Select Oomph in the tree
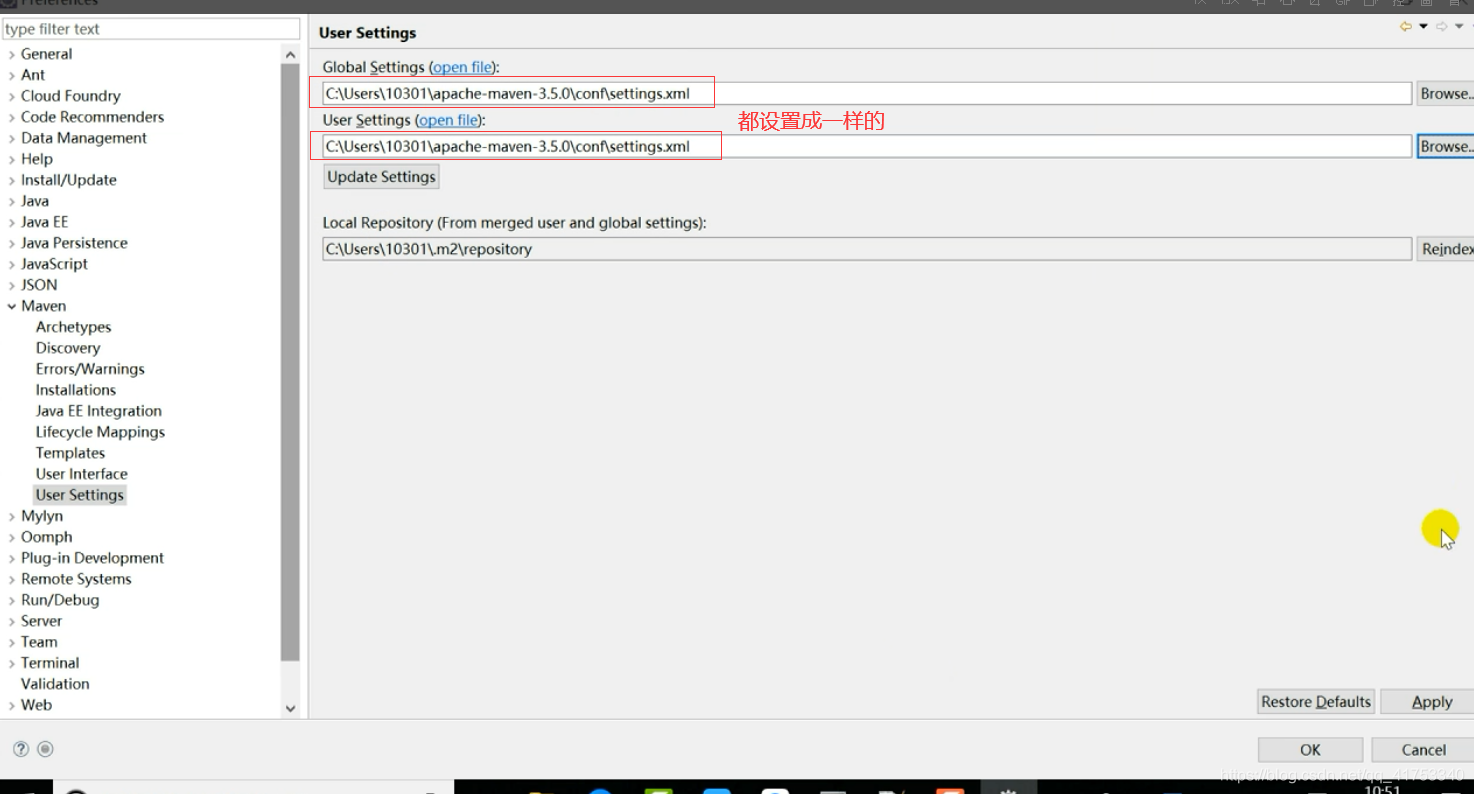The image size is (1474, 794). (47, 537)
